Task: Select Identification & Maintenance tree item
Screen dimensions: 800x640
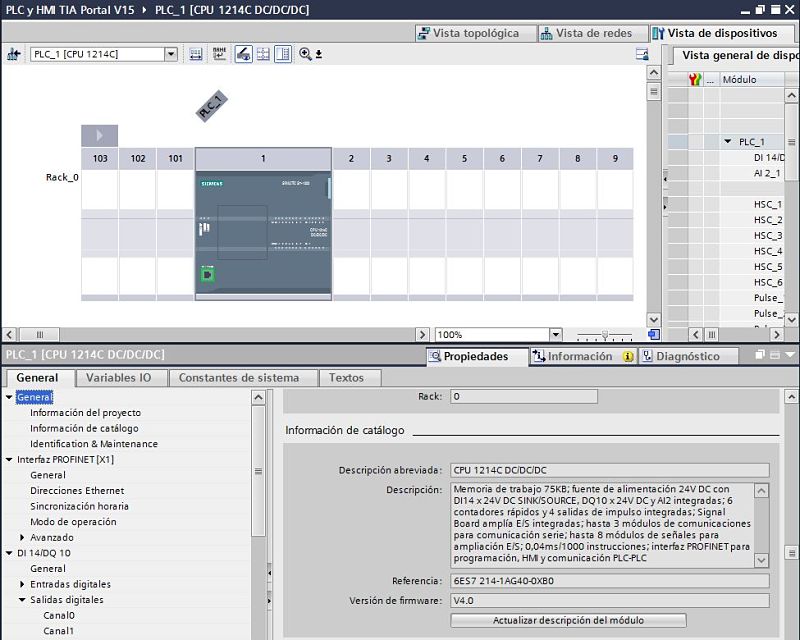Action: click(94, 444)
